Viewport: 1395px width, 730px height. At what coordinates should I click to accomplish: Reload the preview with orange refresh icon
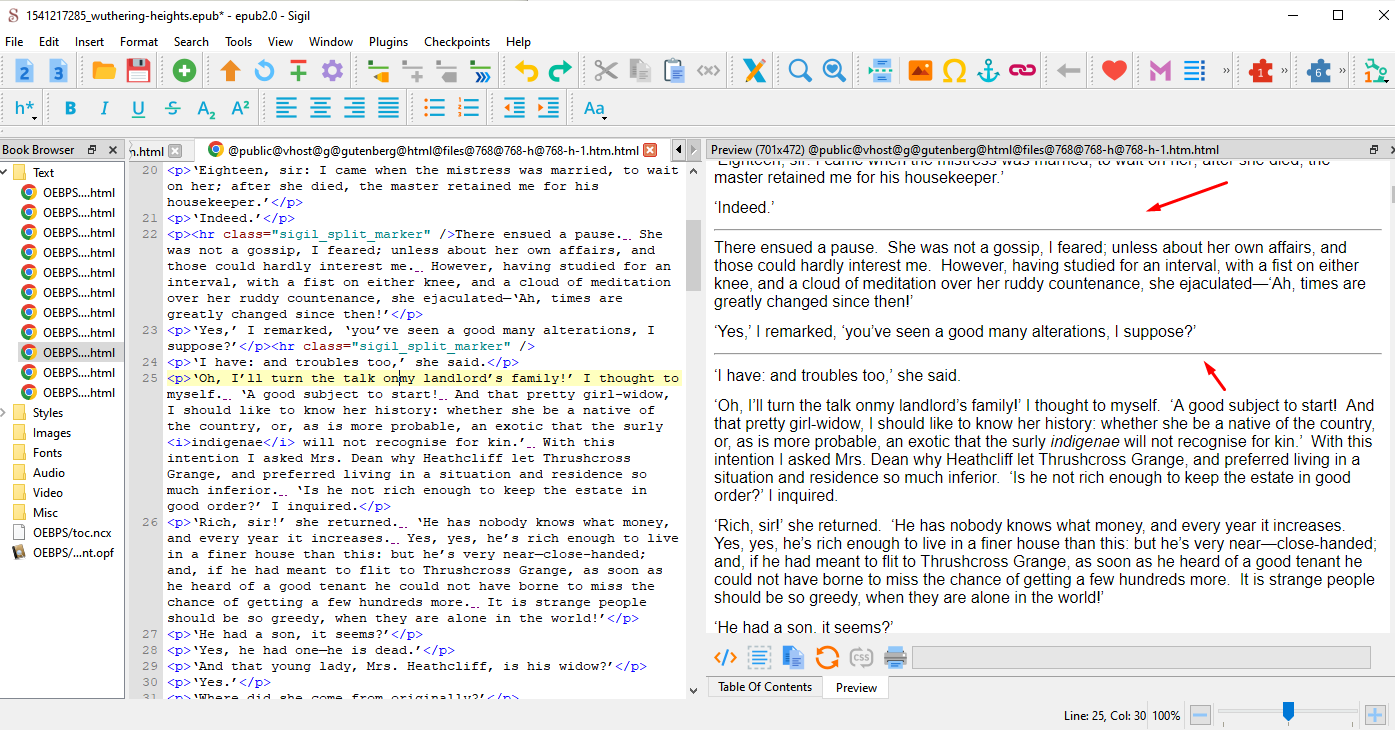(x=827, y=657)
